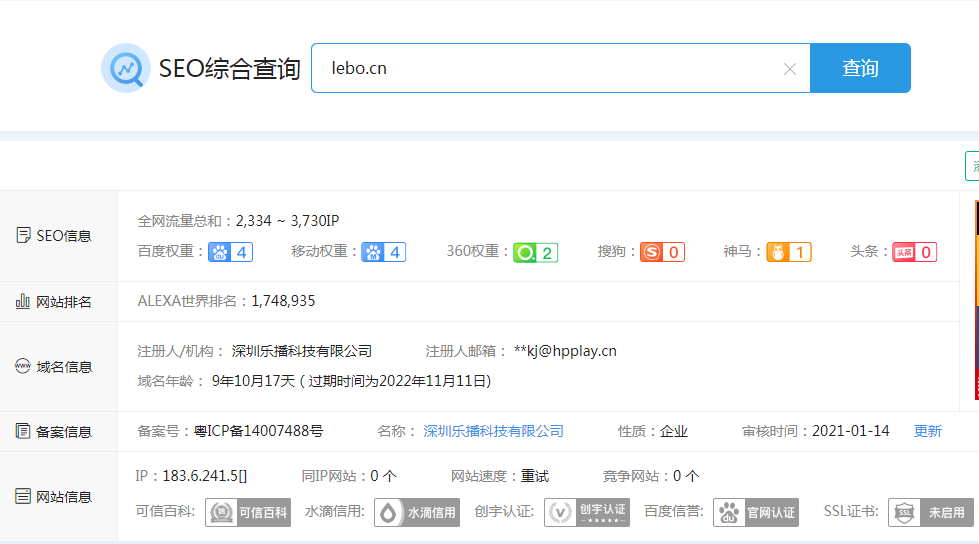This screenshot has width=979, height=544.
Task: Select the 网站信息 list icon
Action: (23, 497)
